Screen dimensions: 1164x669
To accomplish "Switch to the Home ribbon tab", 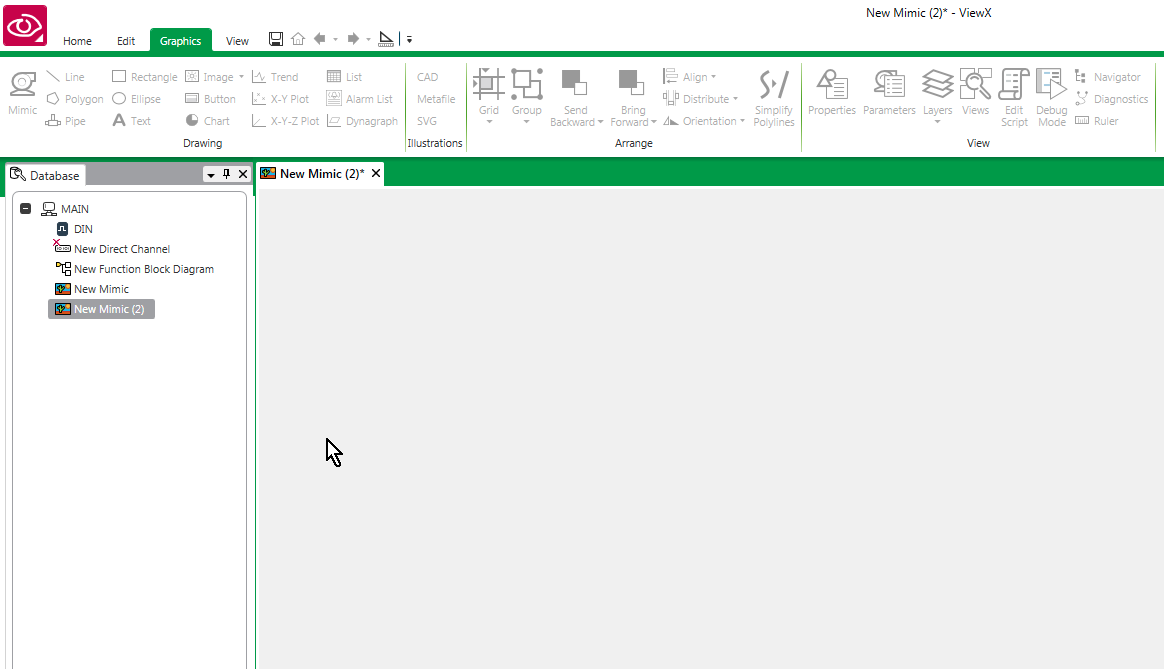I will tap(77, 41).
